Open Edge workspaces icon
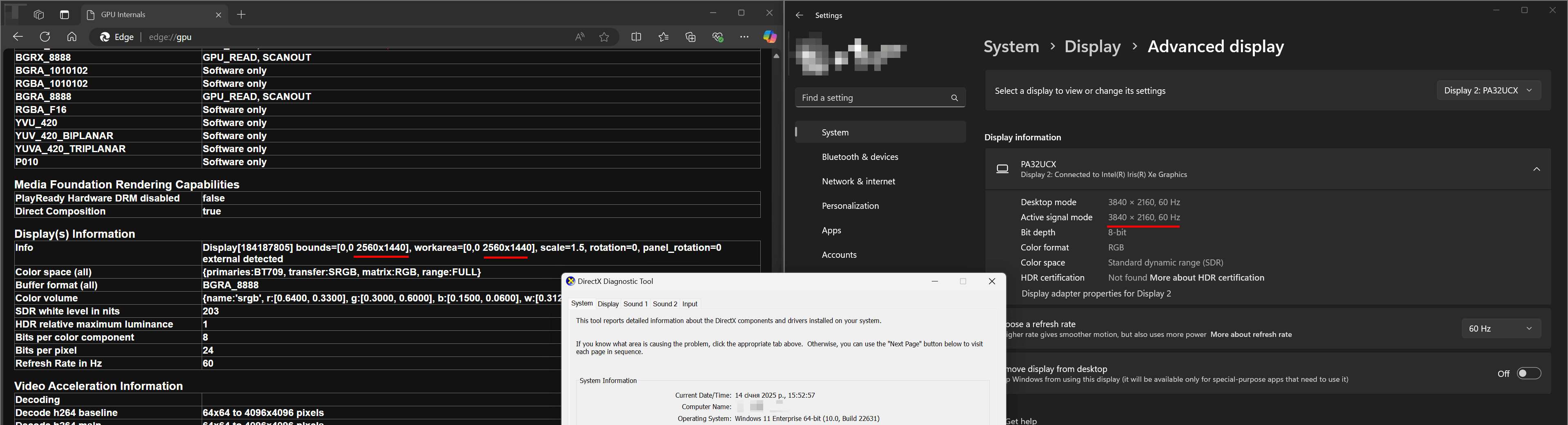This screenshot has height=425, width=1568. click(x=39, y=15)
